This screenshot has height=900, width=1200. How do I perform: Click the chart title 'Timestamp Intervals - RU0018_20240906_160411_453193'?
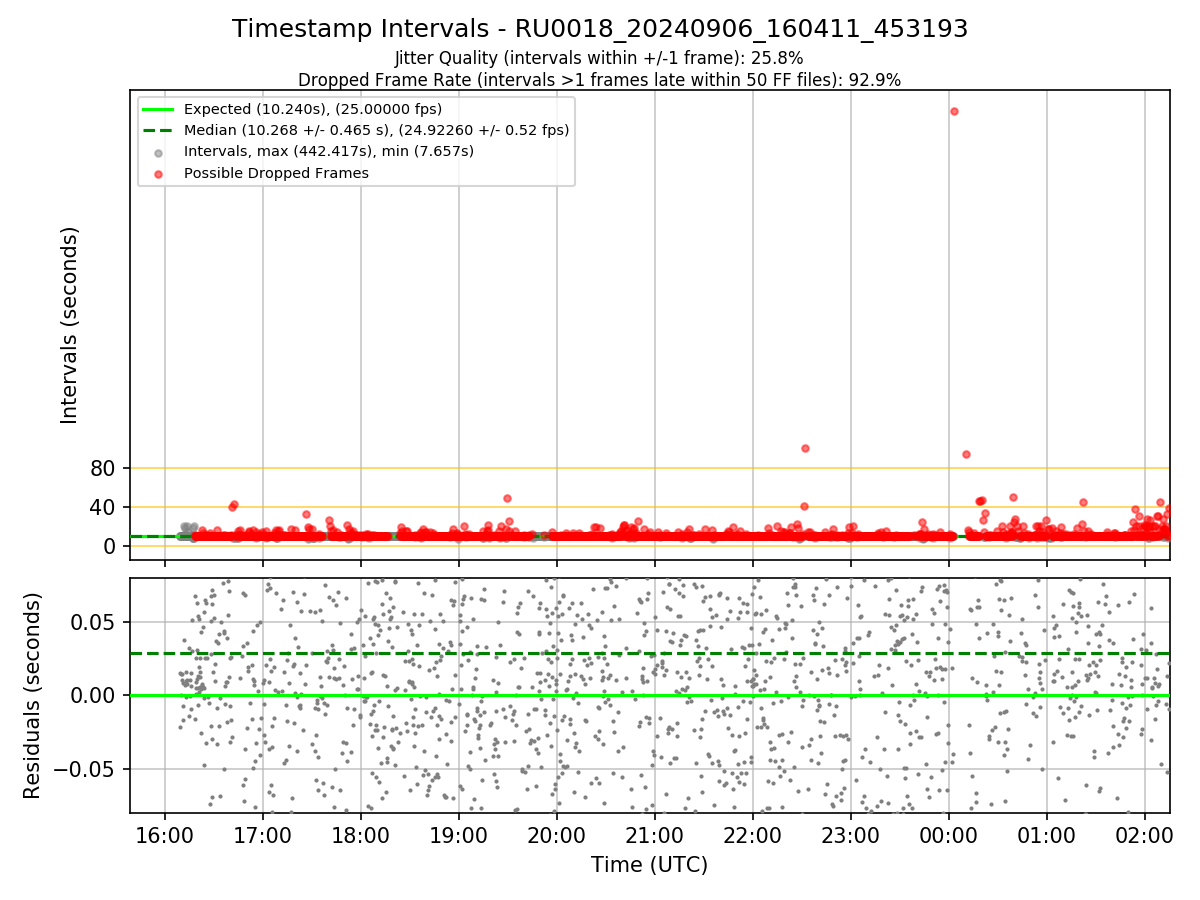point(600,29)
